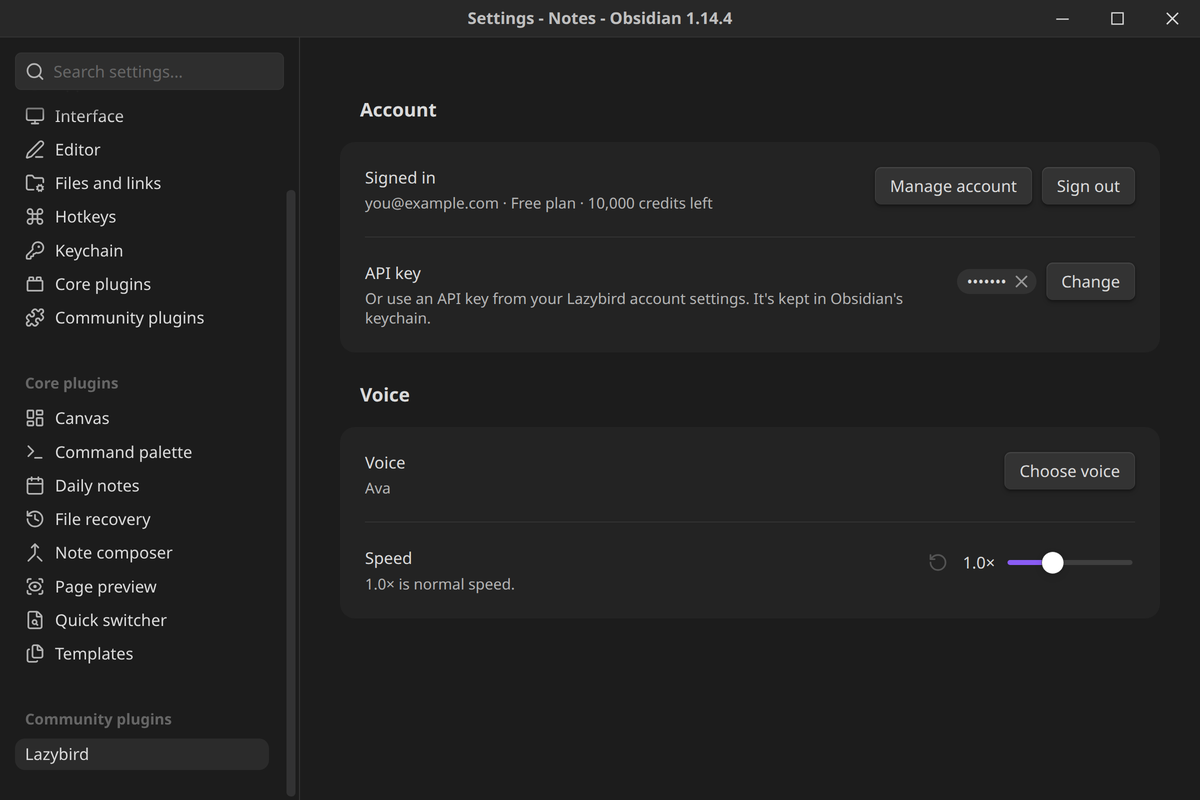This screenshot has width=1200, height=800.
Task: Sign out of the Lazybird account
Action: pyautogui.click(x=1088, y=186)
